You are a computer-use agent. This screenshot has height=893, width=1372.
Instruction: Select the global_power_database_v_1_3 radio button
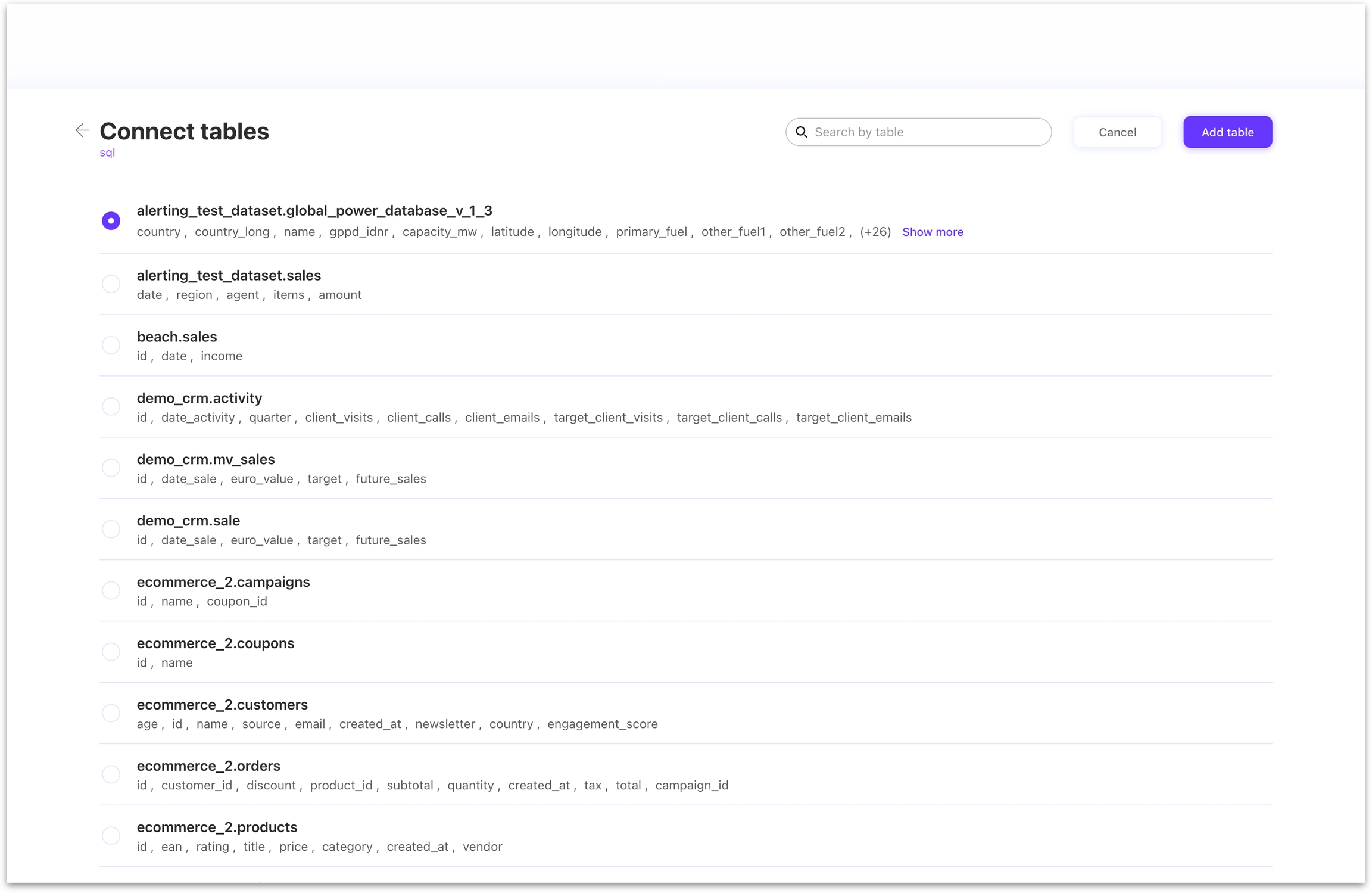click(x=111, y=221)
